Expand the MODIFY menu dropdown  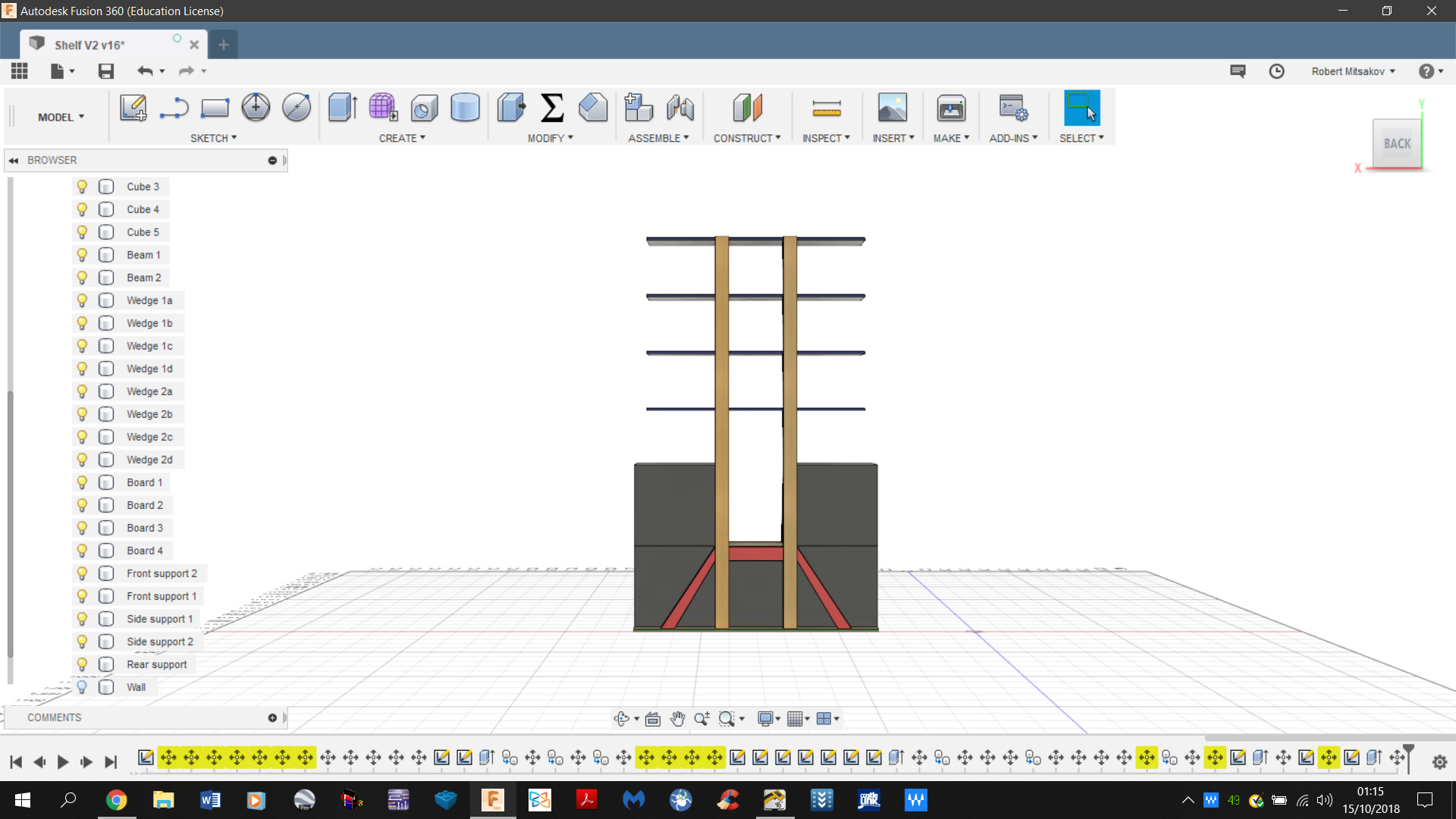pos(551,138)
